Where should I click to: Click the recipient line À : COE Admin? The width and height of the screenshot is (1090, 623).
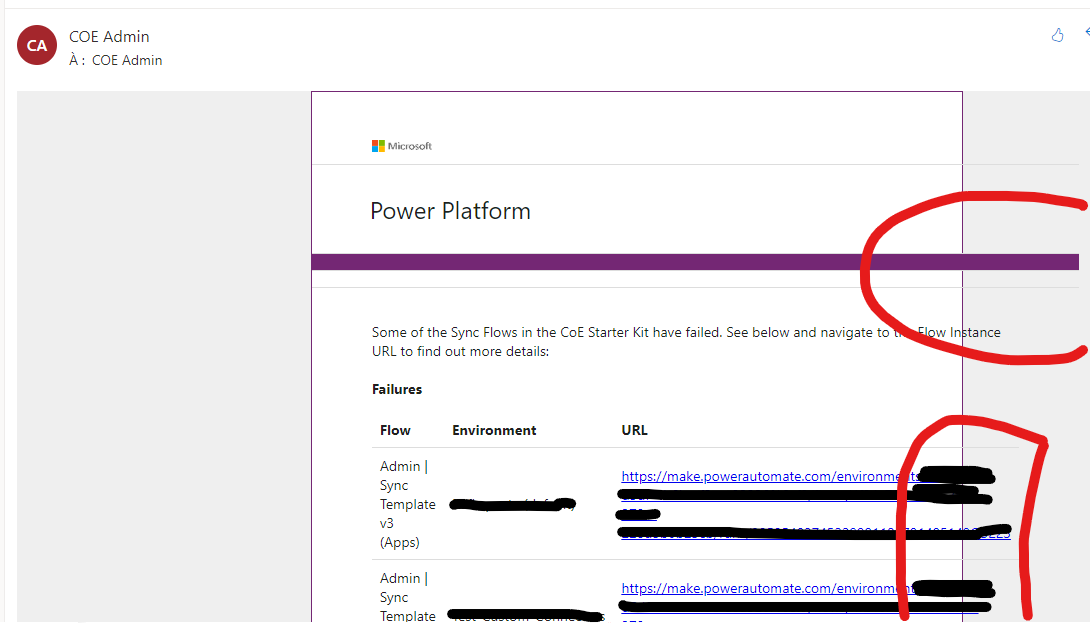[x=116, y=60]
